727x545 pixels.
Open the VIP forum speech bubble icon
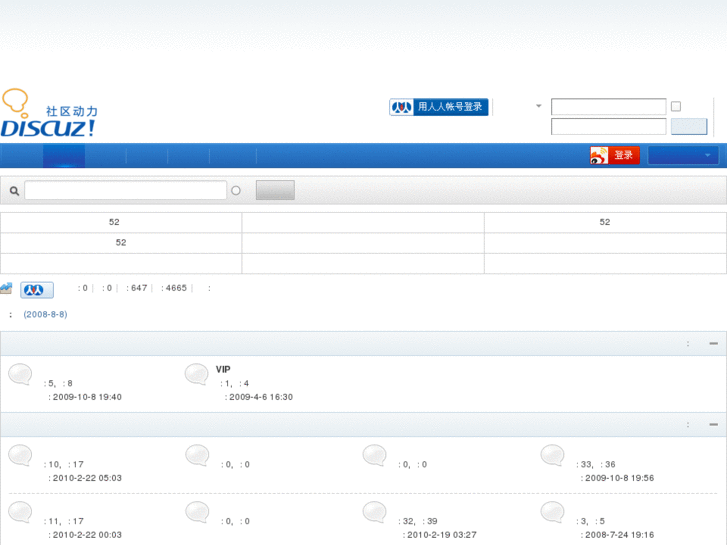coord(197,374)
